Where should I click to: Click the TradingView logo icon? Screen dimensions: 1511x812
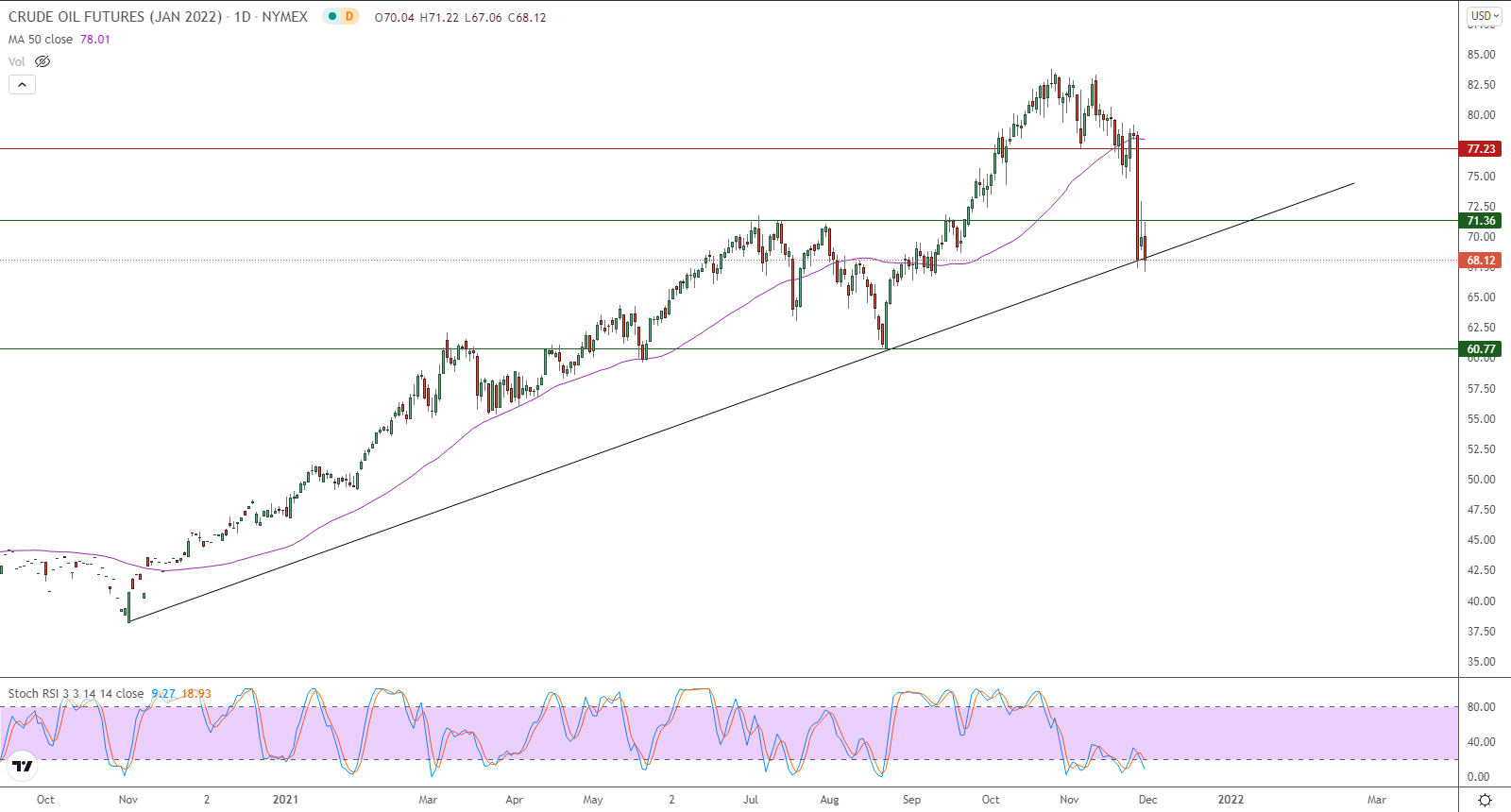(23, 766)
